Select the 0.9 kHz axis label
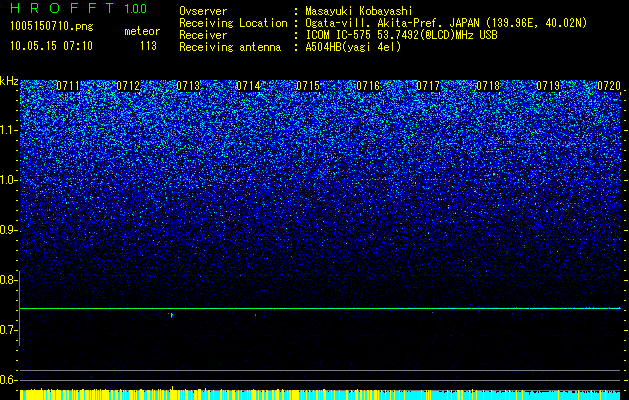 pos(8,230)
